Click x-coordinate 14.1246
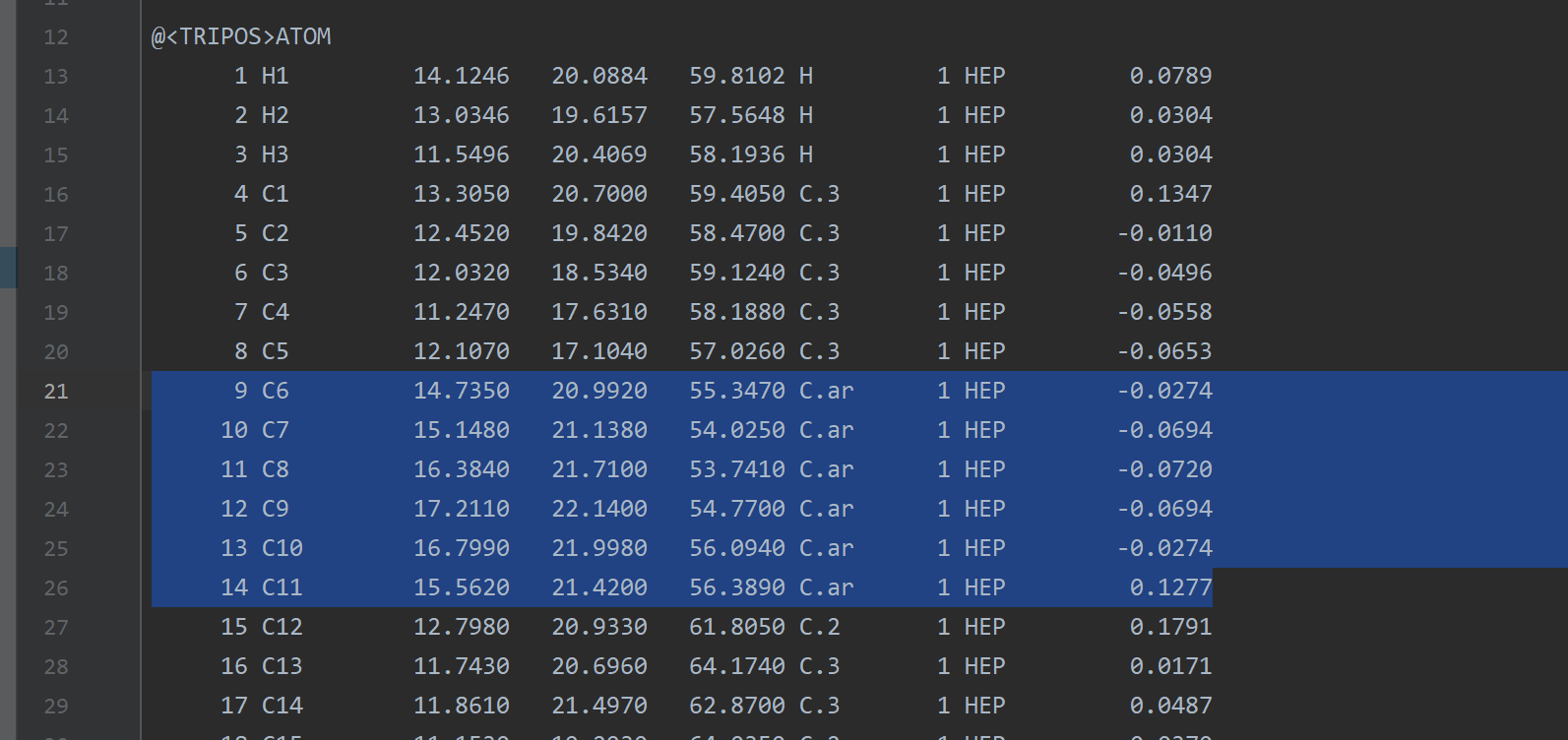 (x=462, y=76)
